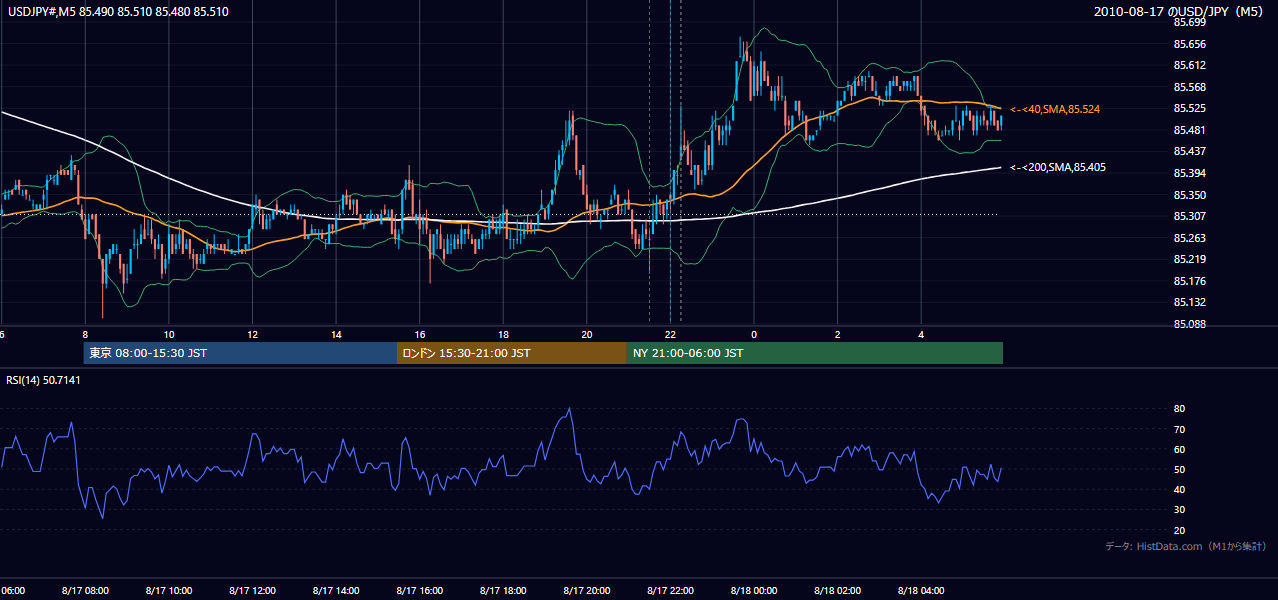Click the HistData.com data source text
The image size is (1278, 600).
coord(1186,546)
